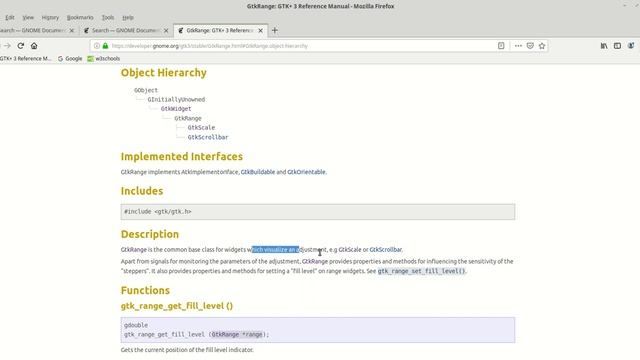Image resolution: width=640 pixels, height=360 pixels.
Task: Click GtkRange link starting the Description
Action: [133, 249]
